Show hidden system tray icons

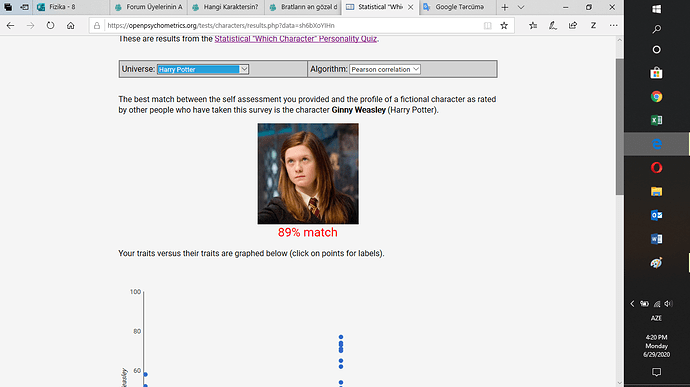632,304
